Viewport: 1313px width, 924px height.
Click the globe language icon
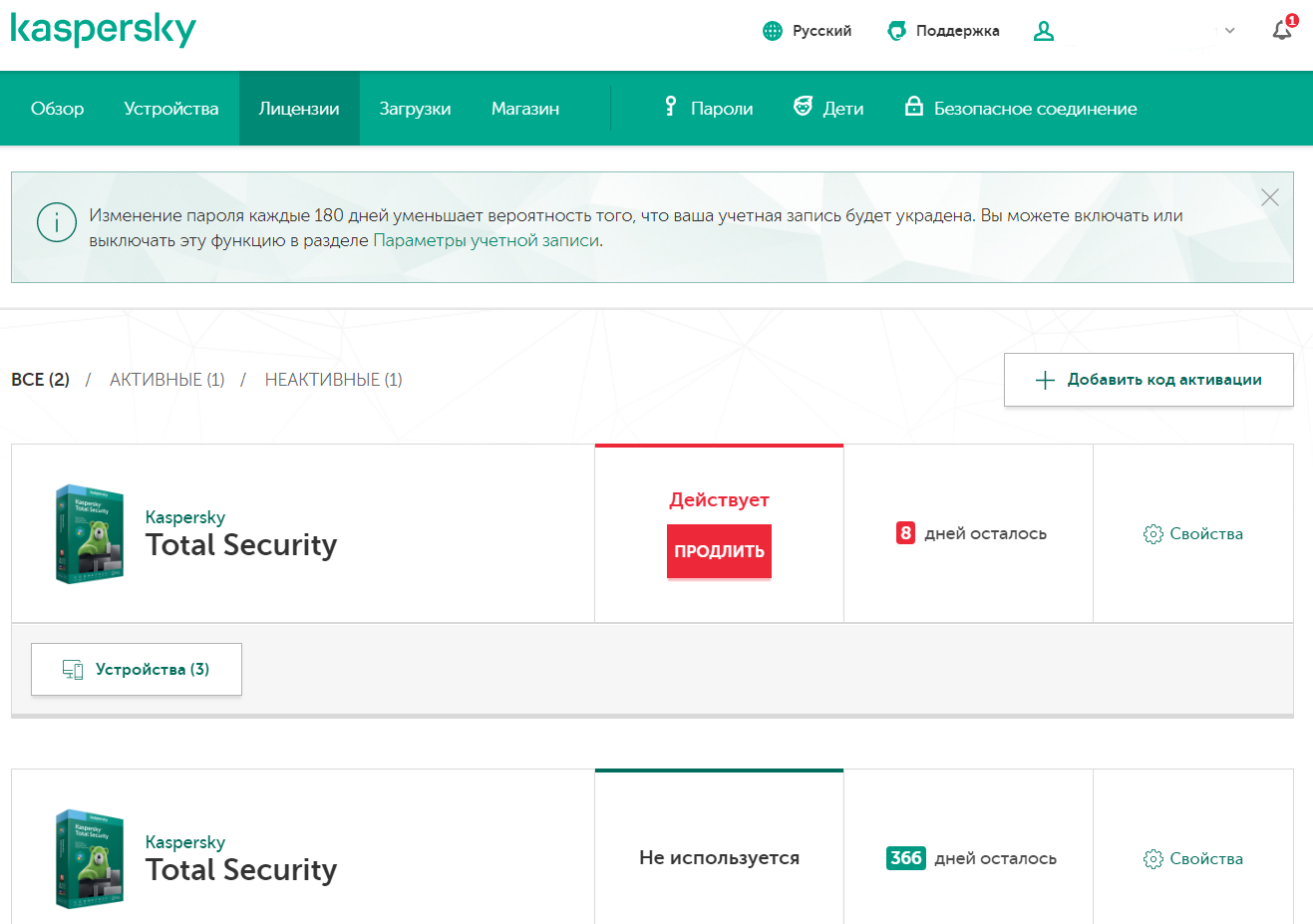(x=773, y=31)
